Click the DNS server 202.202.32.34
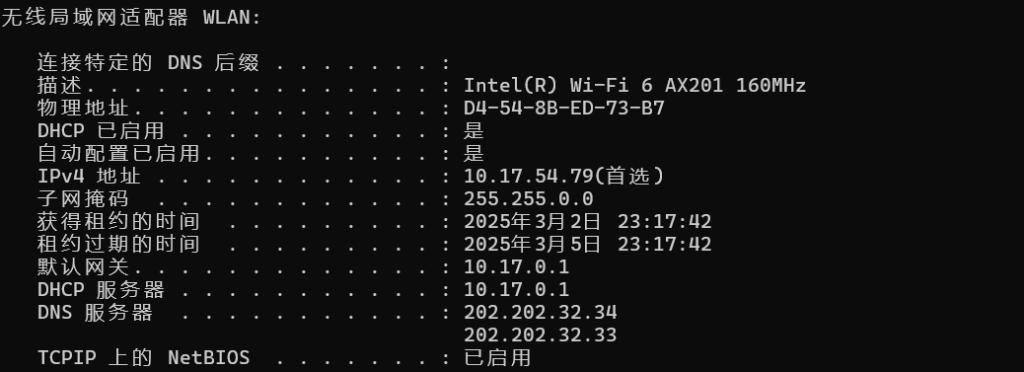Viewport: 1024px width, 372px height. click(540, 313)
